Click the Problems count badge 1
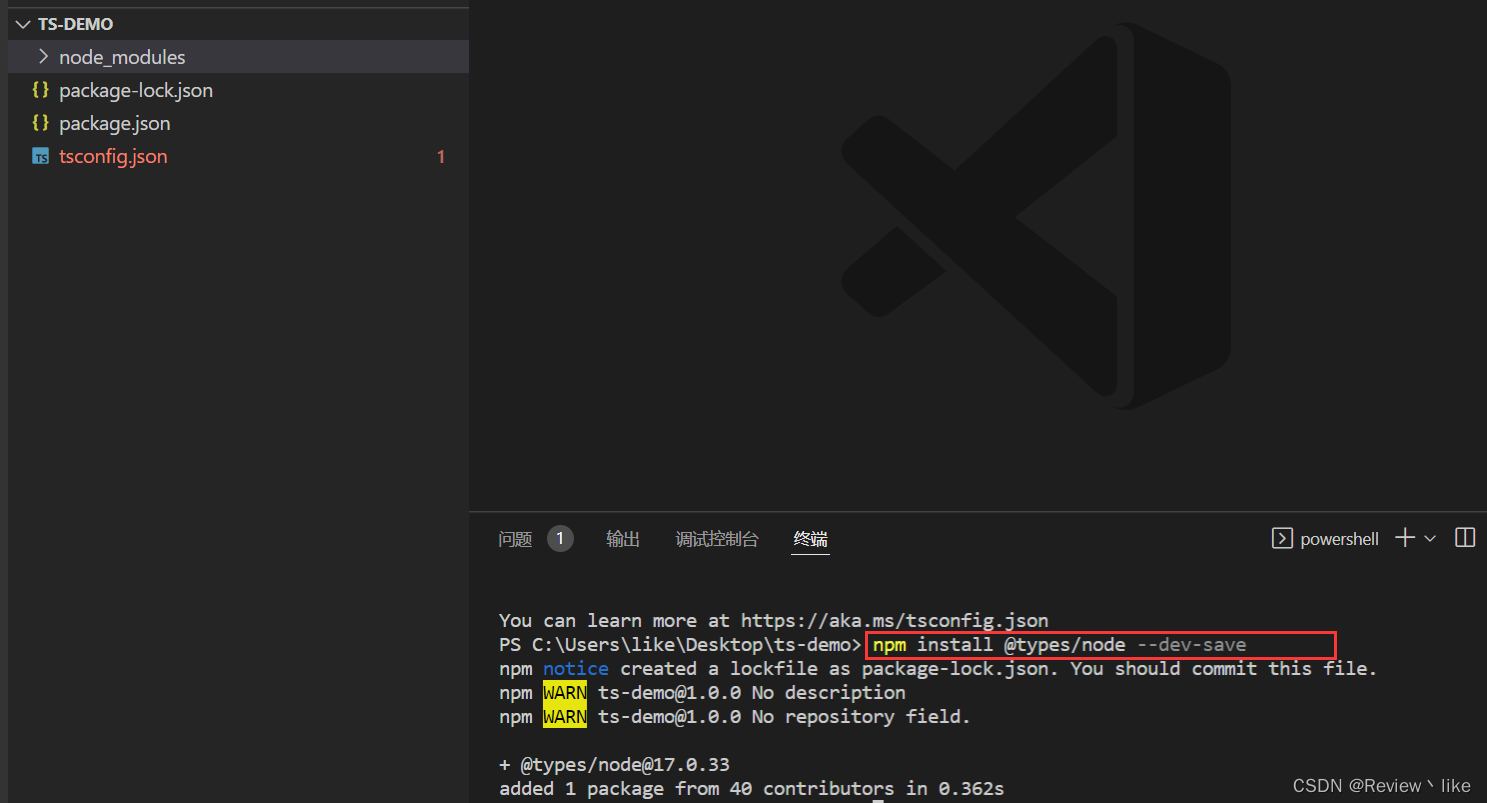Image resolution: width=1487 pixels, height=803 pixels. coord(560,539)
